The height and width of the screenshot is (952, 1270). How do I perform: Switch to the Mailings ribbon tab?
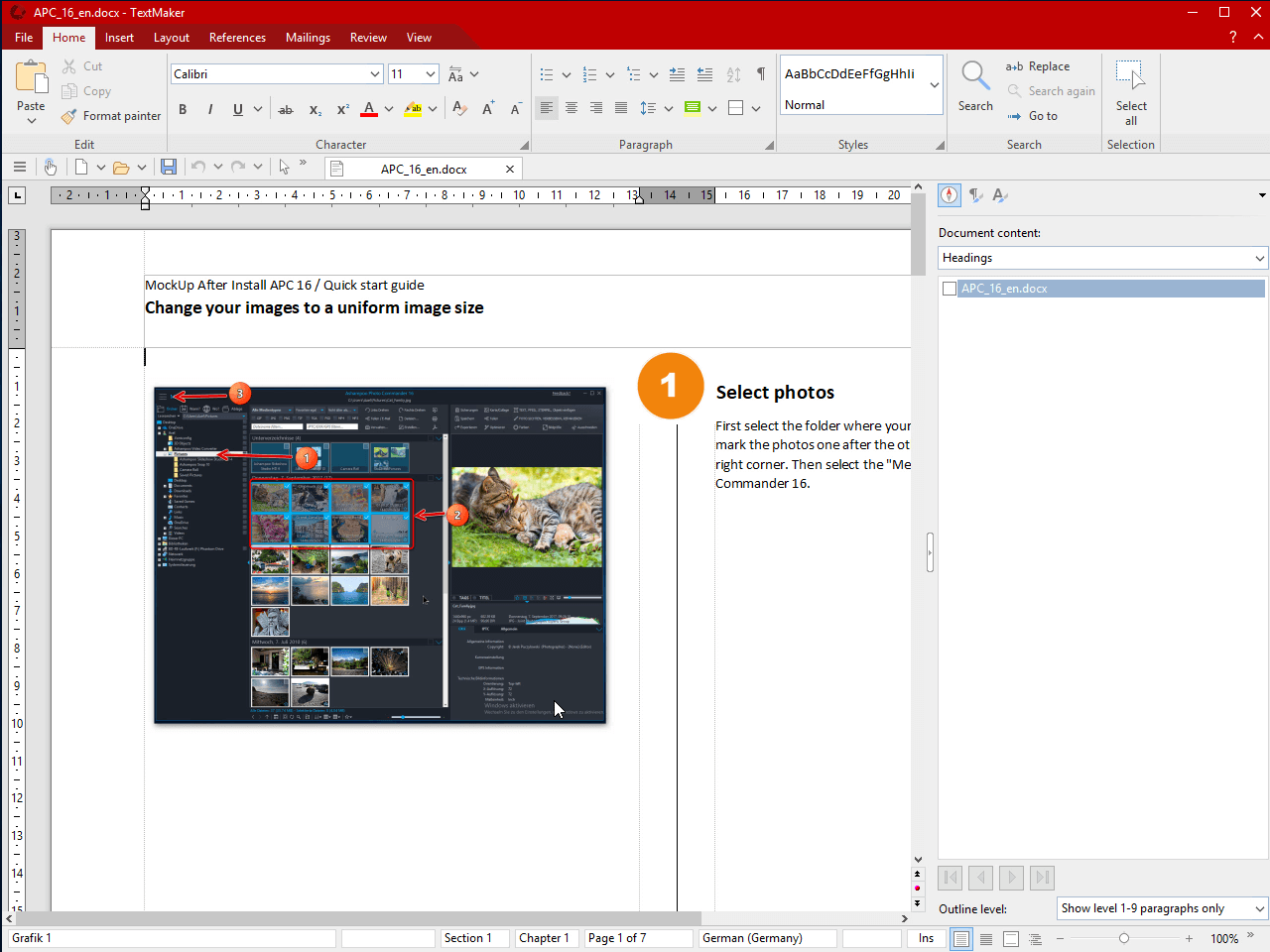(x=308, y=38)
